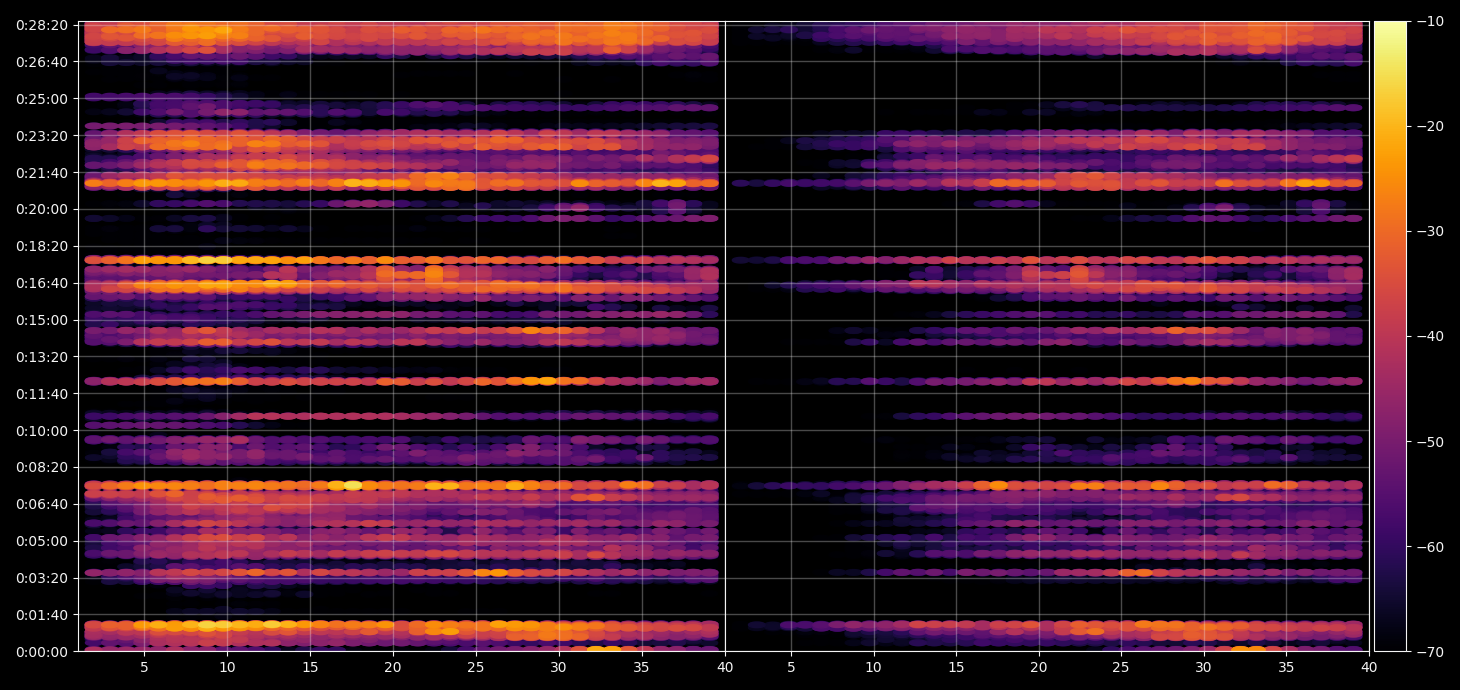This screenshot has width=1460, height=690.
Task: Click the −50 colorbar tick label
Action: (x=1428, y=441)
